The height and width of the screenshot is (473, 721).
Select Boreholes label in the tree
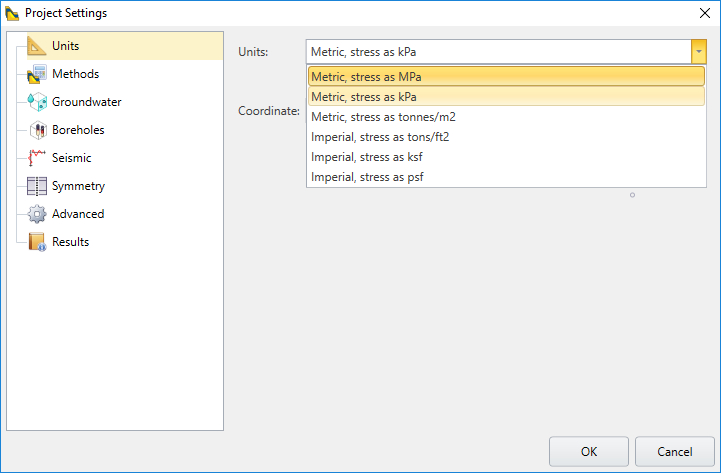(78, 130)
